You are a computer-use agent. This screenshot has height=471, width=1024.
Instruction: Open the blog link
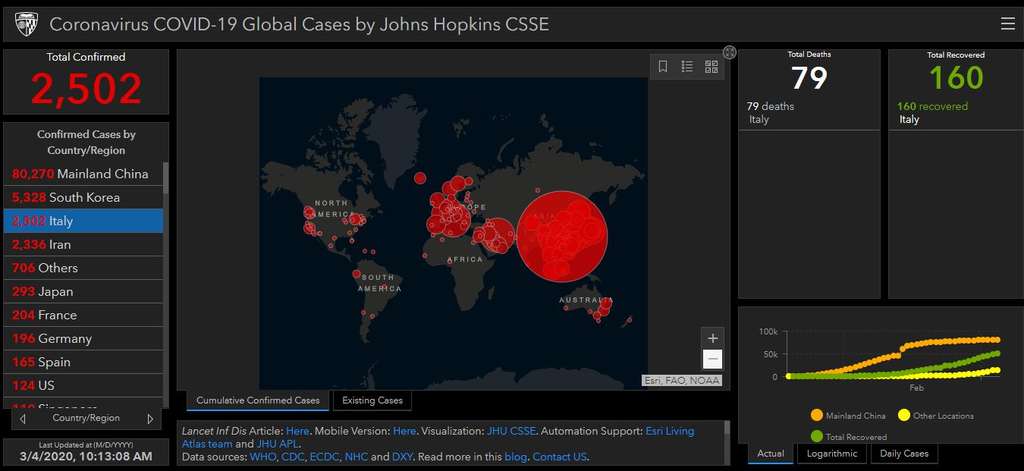coord(515,457)
